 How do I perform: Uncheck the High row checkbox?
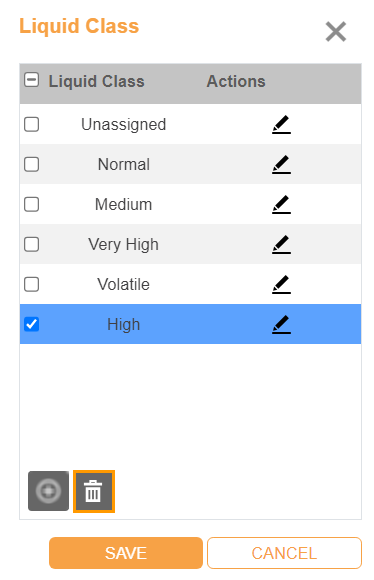(31, 324)
